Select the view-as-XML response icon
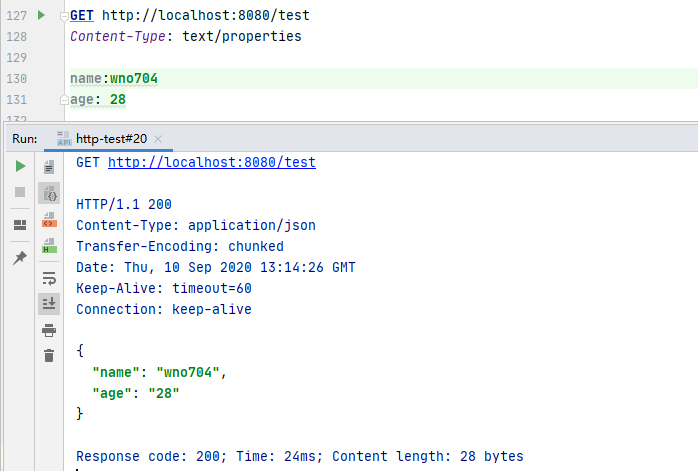The image size is (698, 471). pos(49,220)
